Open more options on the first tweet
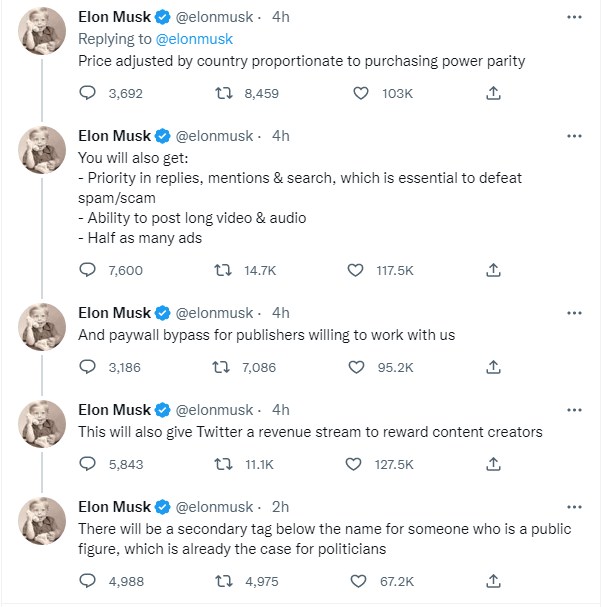This screenshot has width=604, height=607. tap(574, 18)
